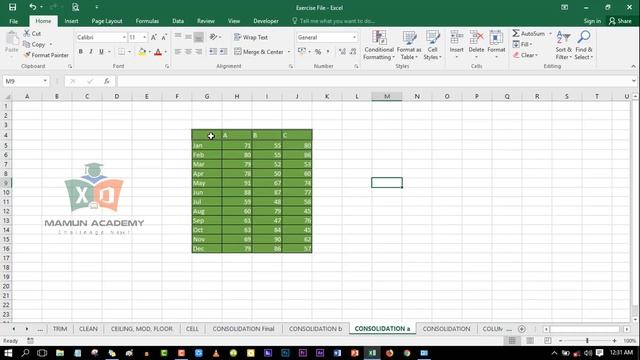Open Merge & Center dropdown arrow

coord(289,52)
